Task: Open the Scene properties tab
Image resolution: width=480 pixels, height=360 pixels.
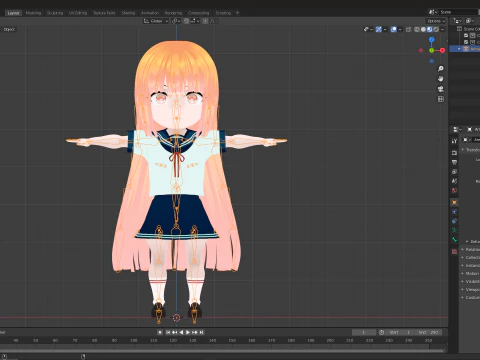Action: (x=454, y=181)
